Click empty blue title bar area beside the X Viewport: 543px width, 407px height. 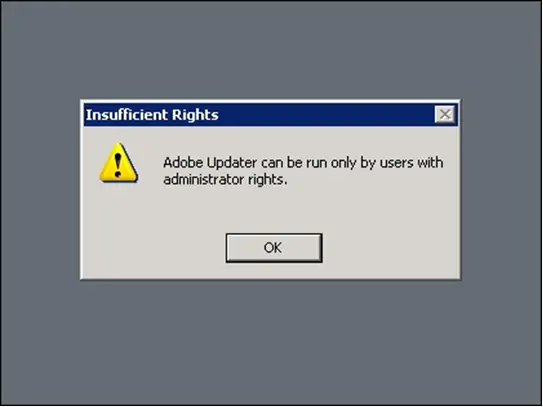[x=326, y=115]
